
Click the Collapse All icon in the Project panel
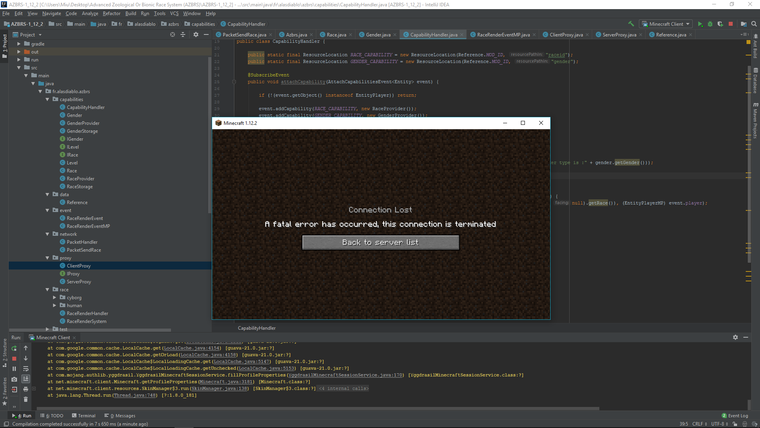[183, 35]
